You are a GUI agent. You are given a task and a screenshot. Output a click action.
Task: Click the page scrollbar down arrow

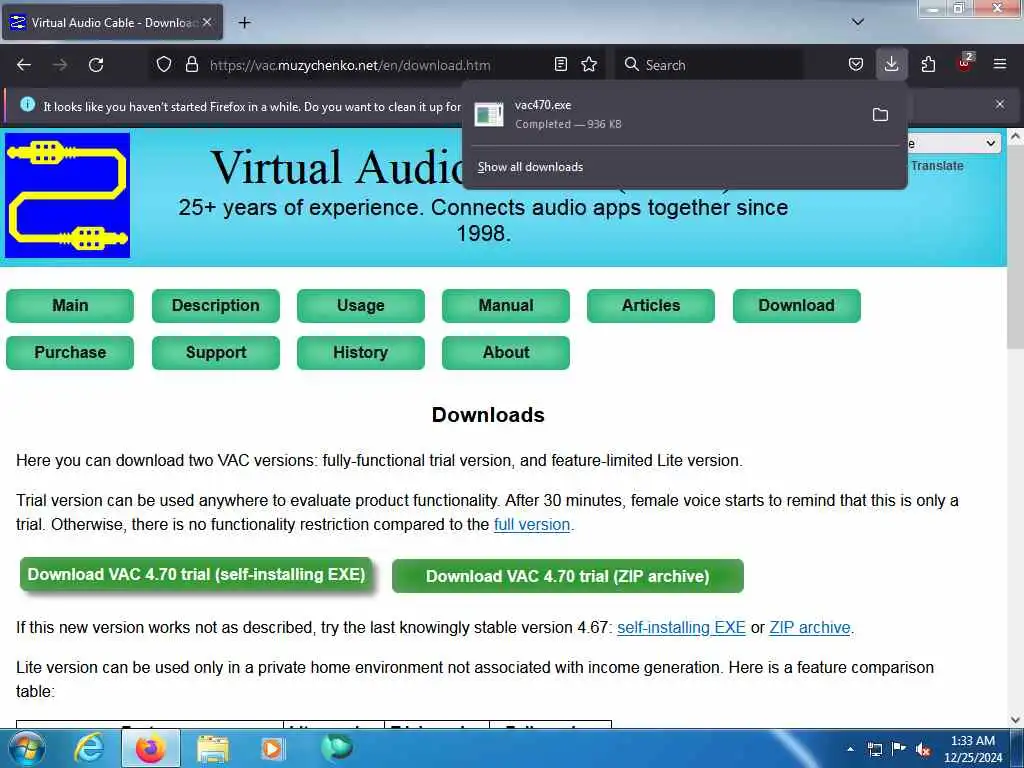pos(1016,720)
